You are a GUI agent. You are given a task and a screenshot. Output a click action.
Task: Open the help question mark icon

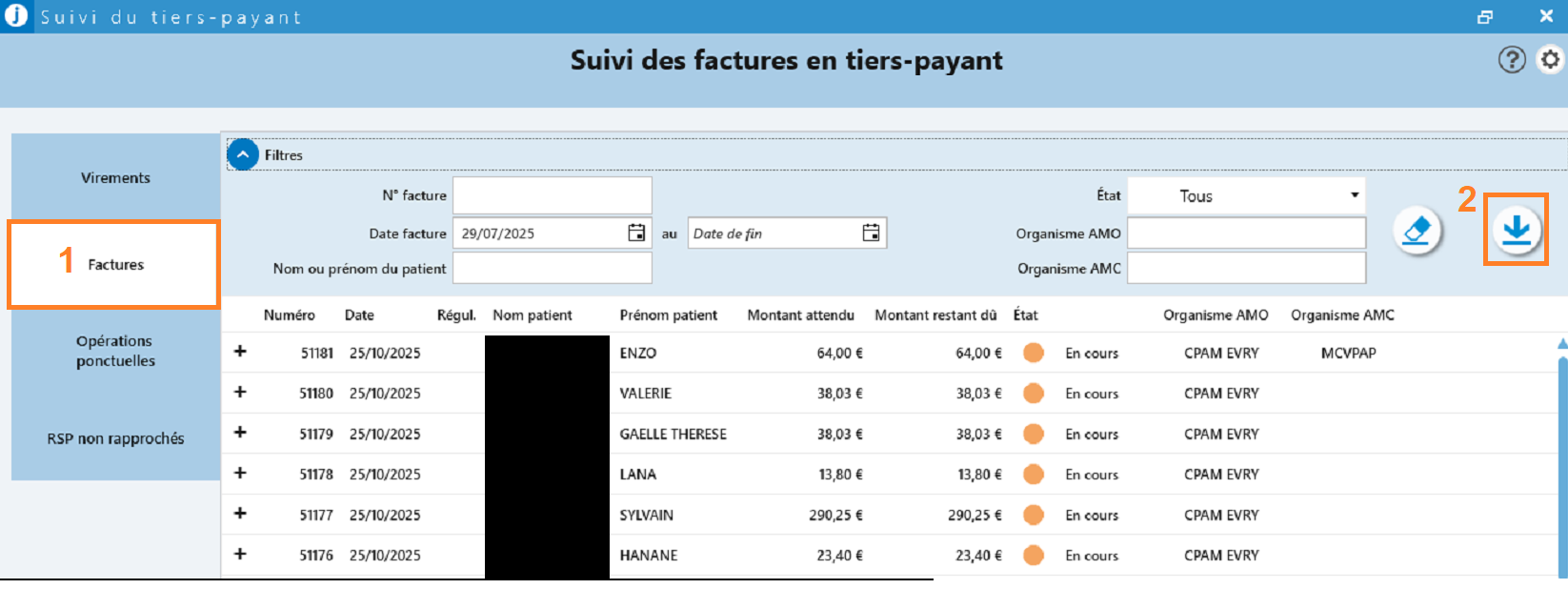point(1511,60)
